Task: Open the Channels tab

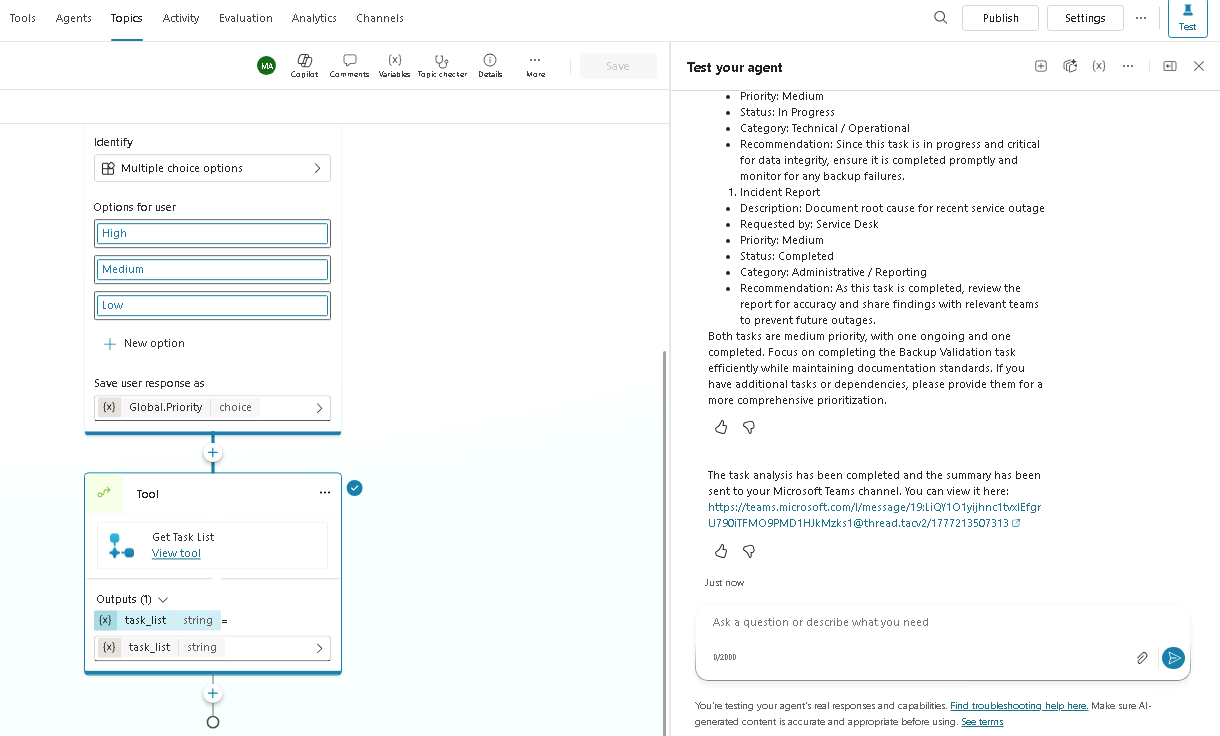Action: point(380,18)
